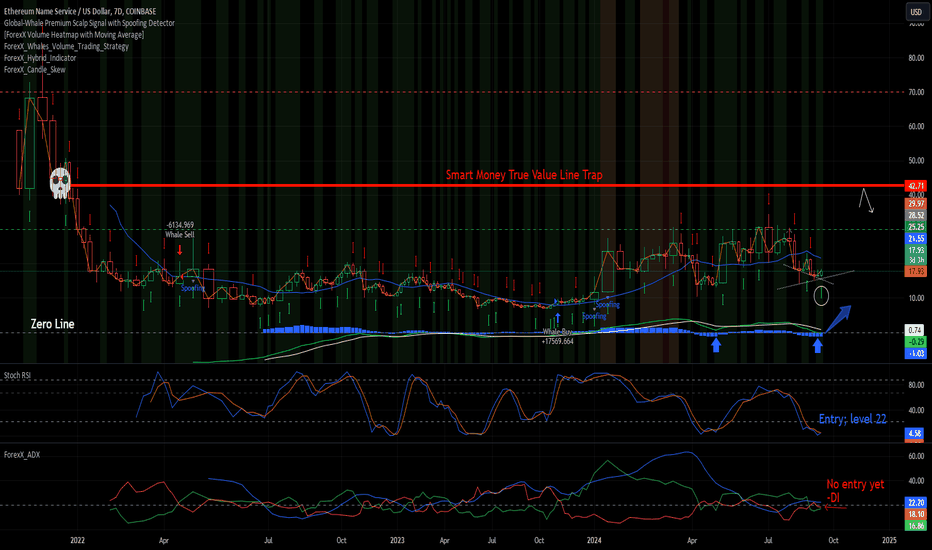Click the Global-Whale Premium Scalp Signal indicator label
Viewport: 932px width, 550px height.
89,23
